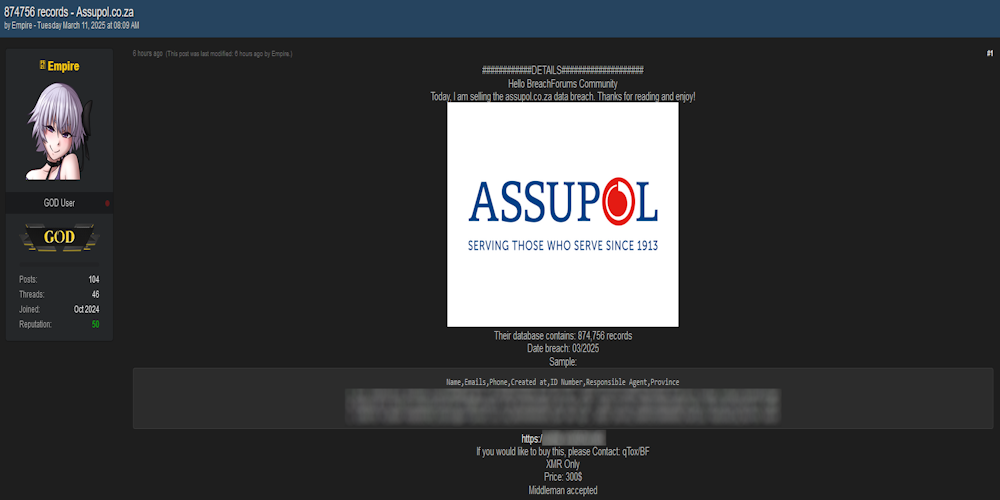Viewport: 1000px width, 500px height.
Task: Click the GOD User title label
Action: click(59, 203)
